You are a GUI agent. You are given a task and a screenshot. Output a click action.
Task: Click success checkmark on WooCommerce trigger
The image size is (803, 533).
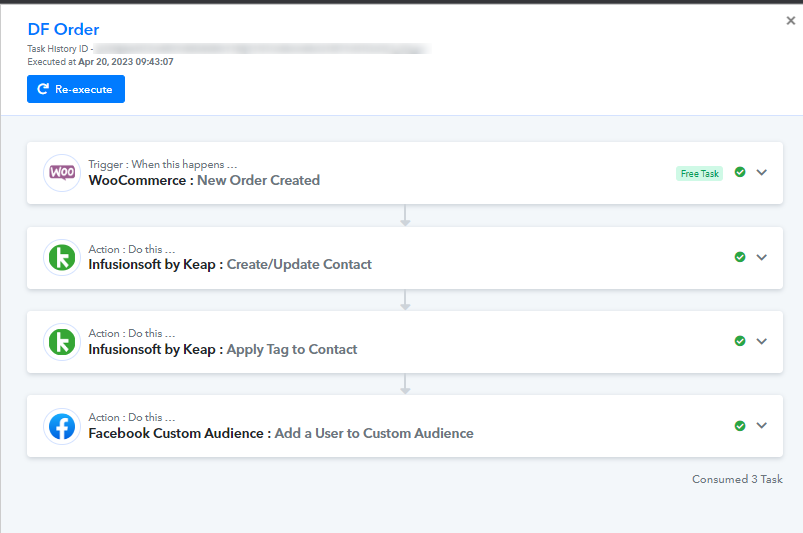click(x=740, y=172)
